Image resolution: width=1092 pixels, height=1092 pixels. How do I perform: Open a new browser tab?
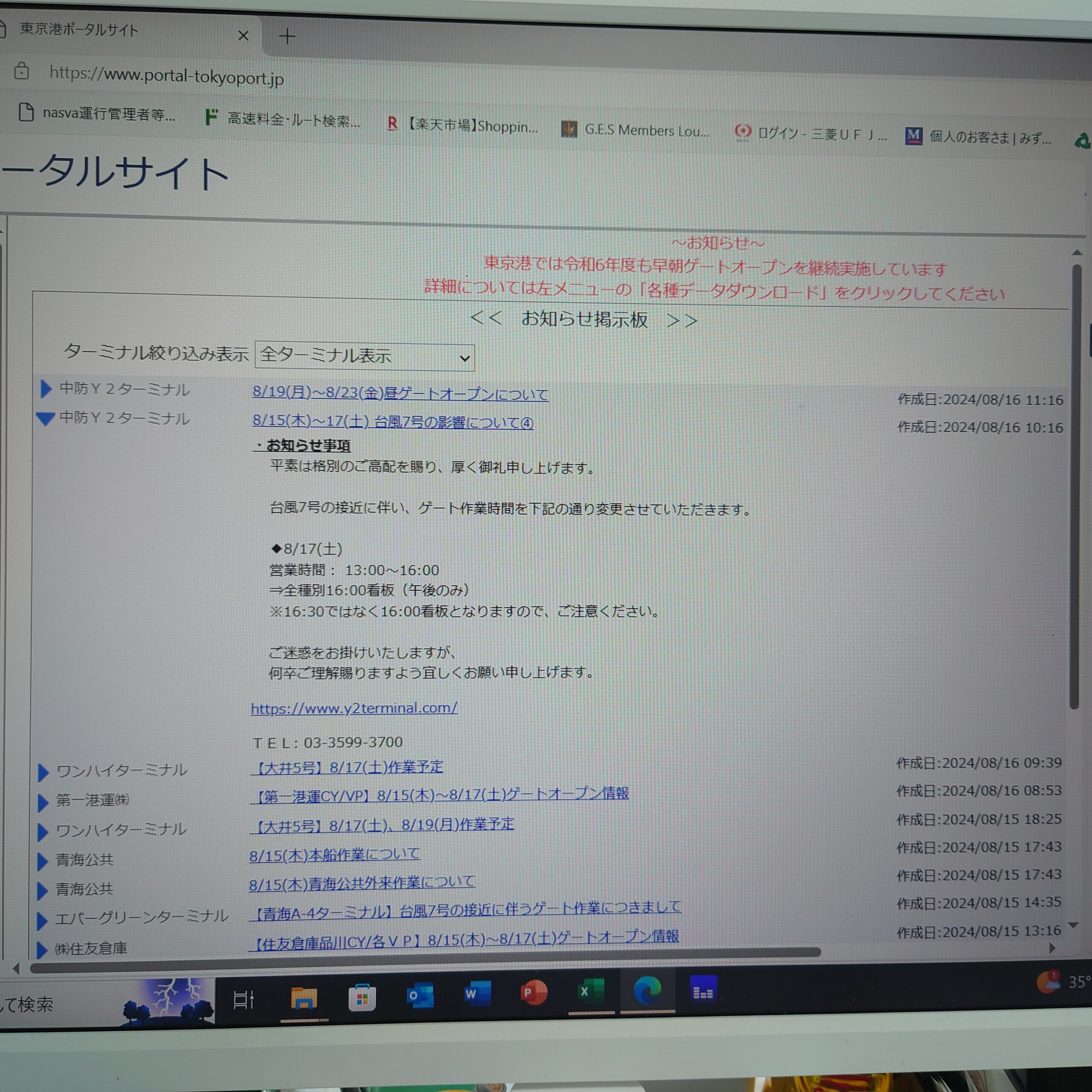pyautogui.click(x=287, y=37)
